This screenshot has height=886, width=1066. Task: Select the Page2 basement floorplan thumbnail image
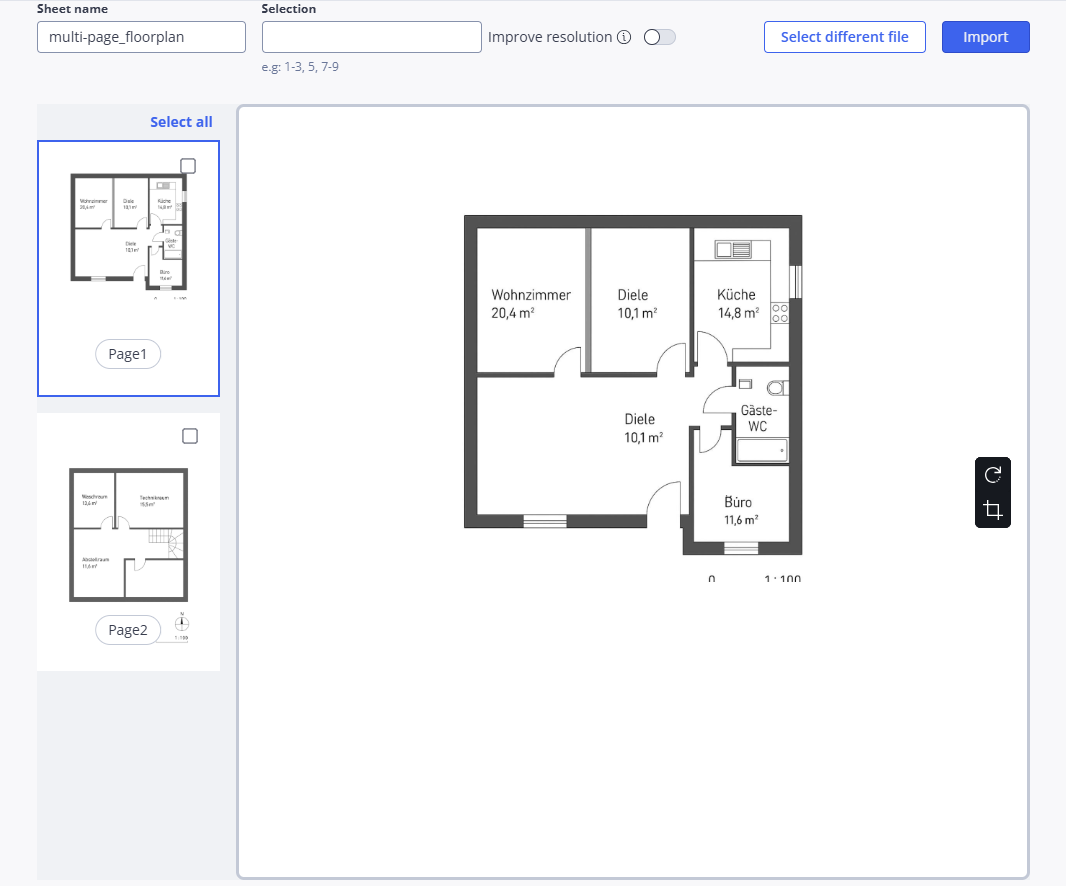click(x=127, y=534)
